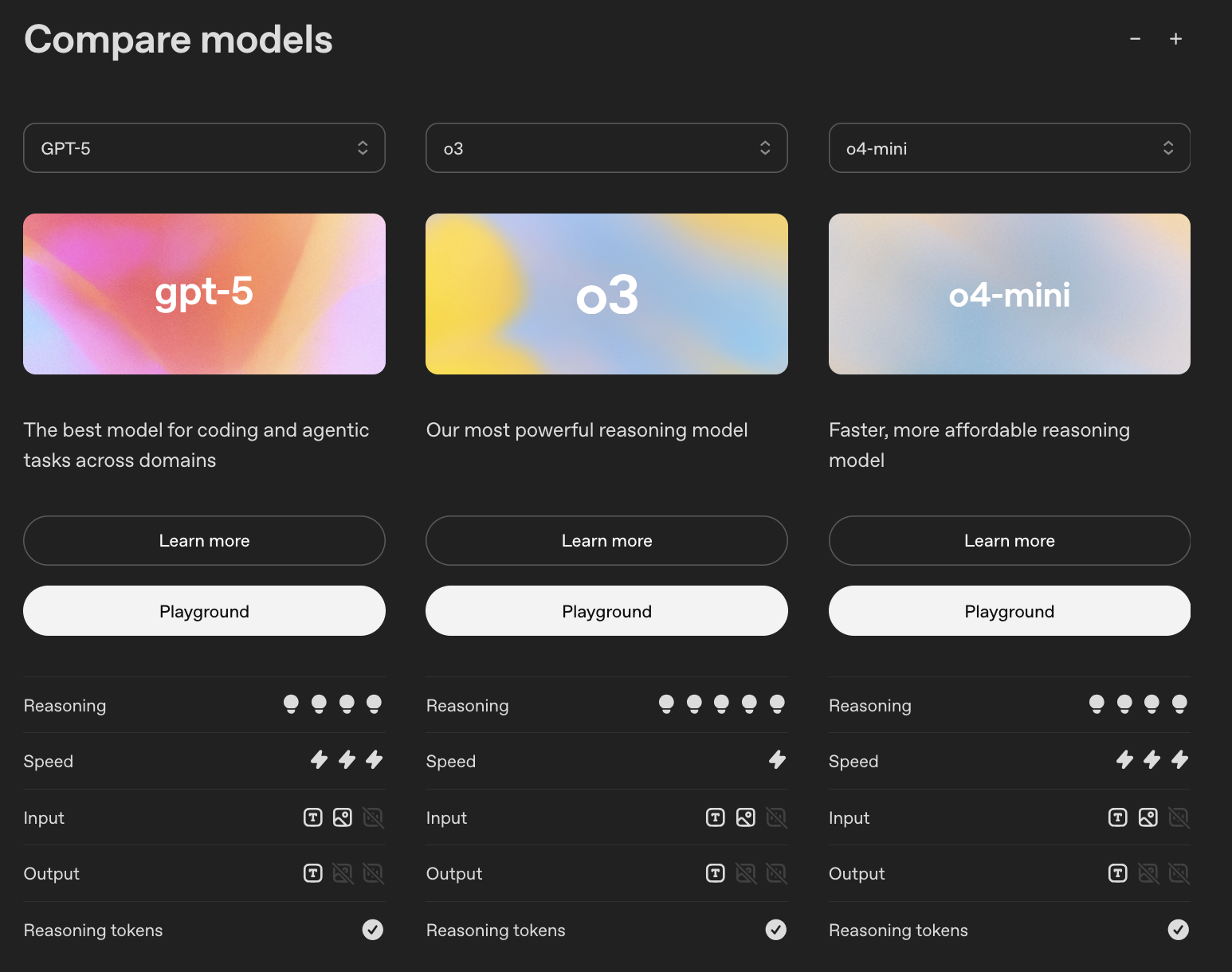
Task: Open Playground for GPT-5
Action: [x=204, y=611]
